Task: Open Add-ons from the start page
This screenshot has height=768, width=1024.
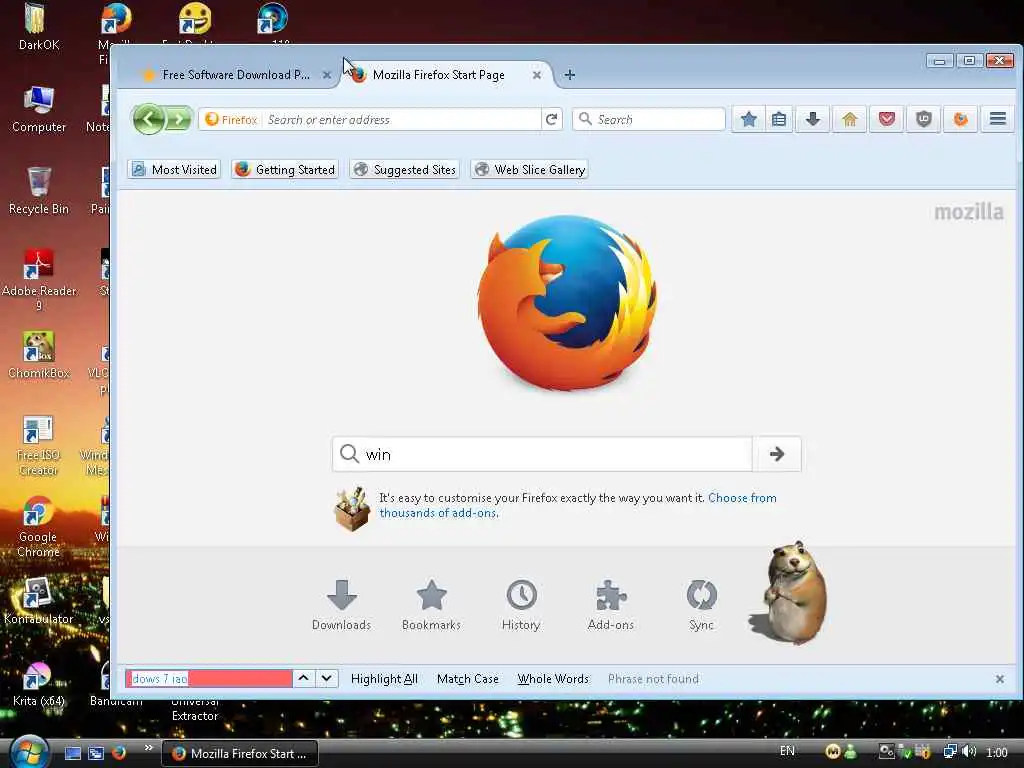Action: 611,605
